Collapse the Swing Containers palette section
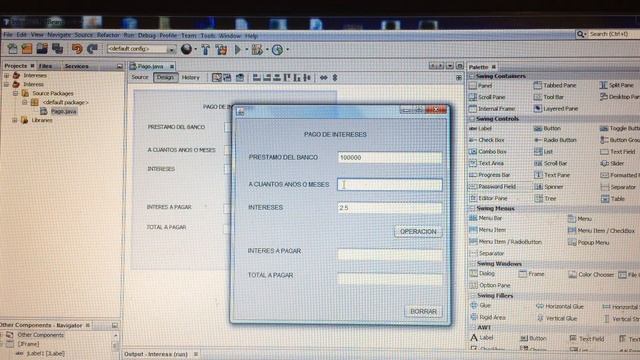 (x=472, y=76)
